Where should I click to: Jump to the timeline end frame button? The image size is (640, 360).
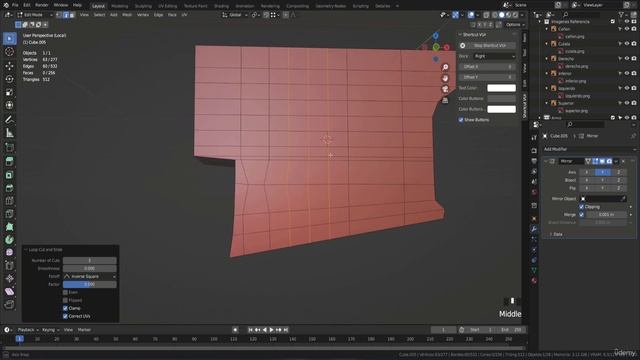[286, 330]
